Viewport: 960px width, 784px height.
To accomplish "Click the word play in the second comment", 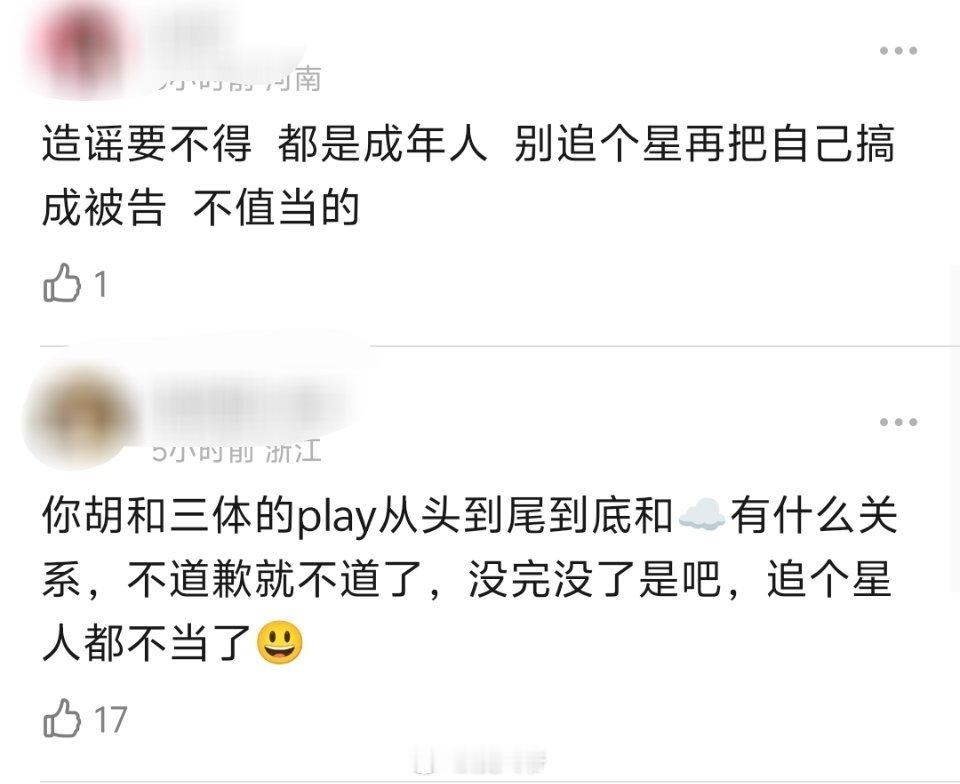I will coord(336,518).
